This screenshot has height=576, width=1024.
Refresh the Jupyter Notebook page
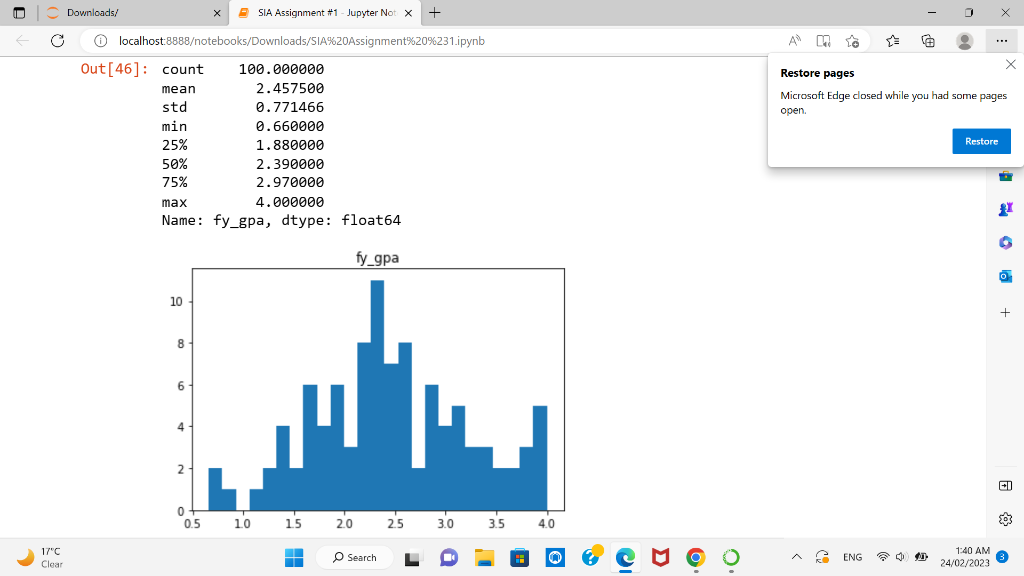(x=58, y=41)
